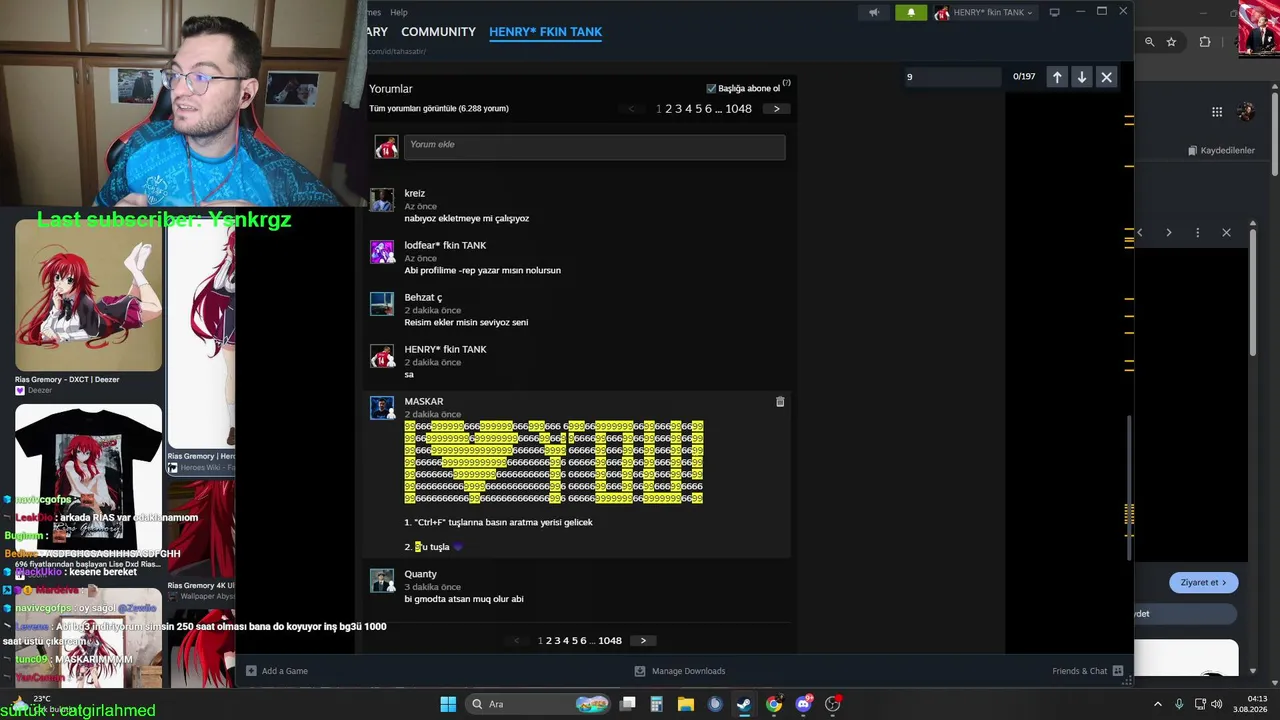1280x720 pixels.
Task: Open the Google account avatar in Chrome
Action: [x=1246, y=112]
